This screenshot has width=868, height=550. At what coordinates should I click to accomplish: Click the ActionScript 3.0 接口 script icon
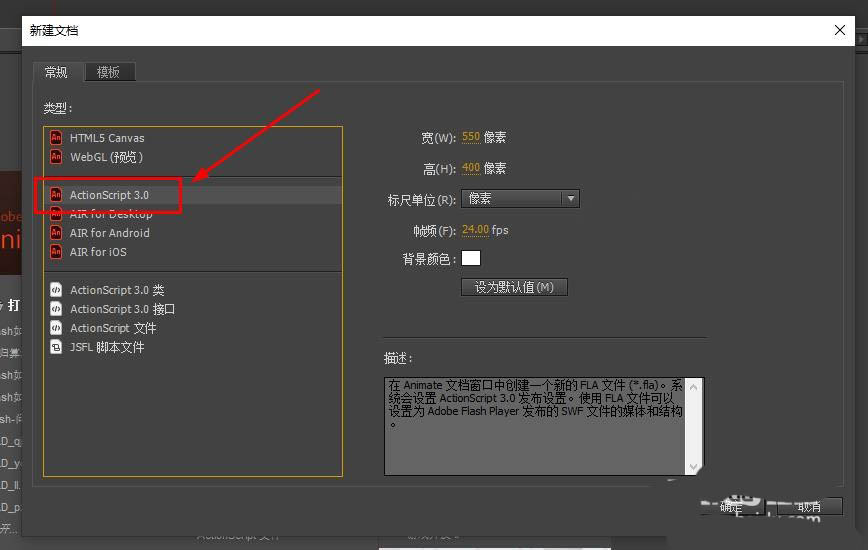pos(56,309)
